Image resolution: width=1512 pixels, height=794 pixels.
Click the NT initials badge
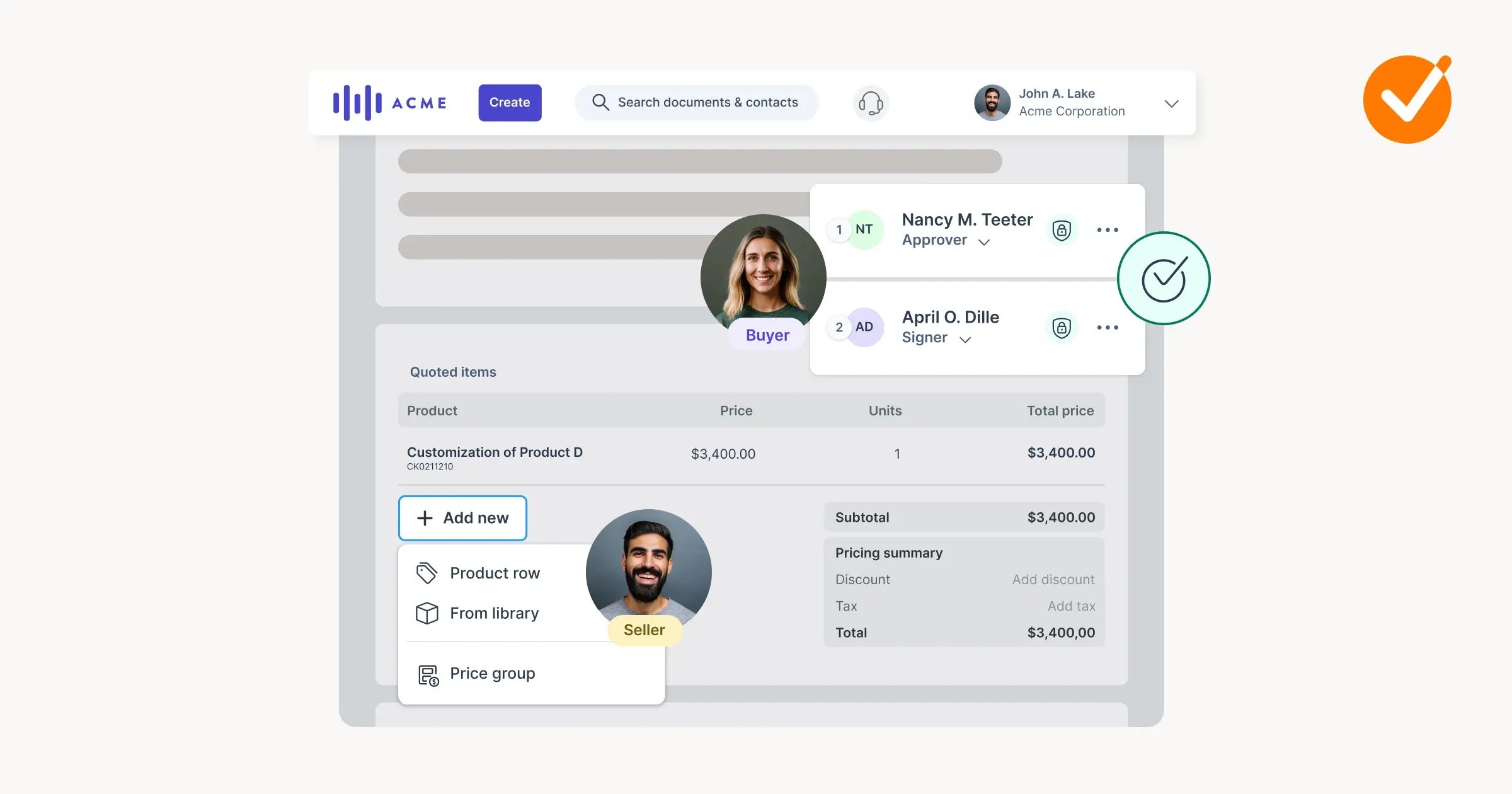pos(864,229)
